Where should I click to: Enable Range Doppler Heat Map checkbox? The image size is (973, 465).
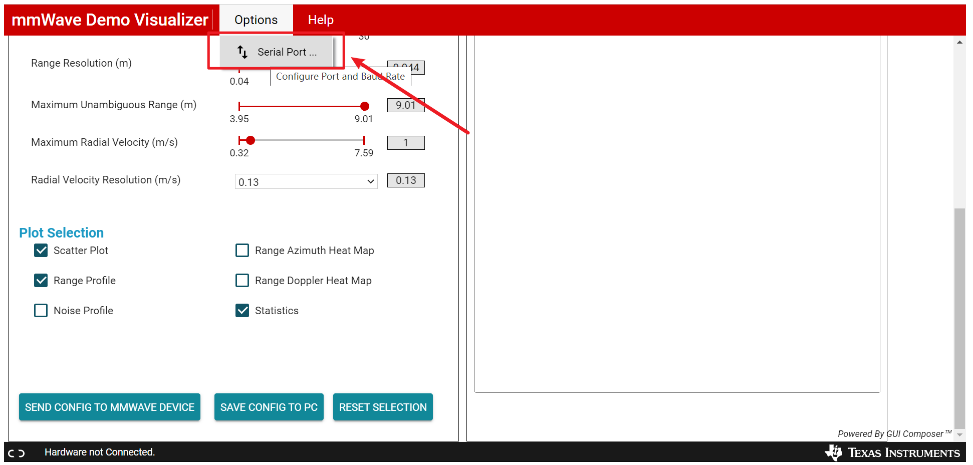(x=242, y=281)
